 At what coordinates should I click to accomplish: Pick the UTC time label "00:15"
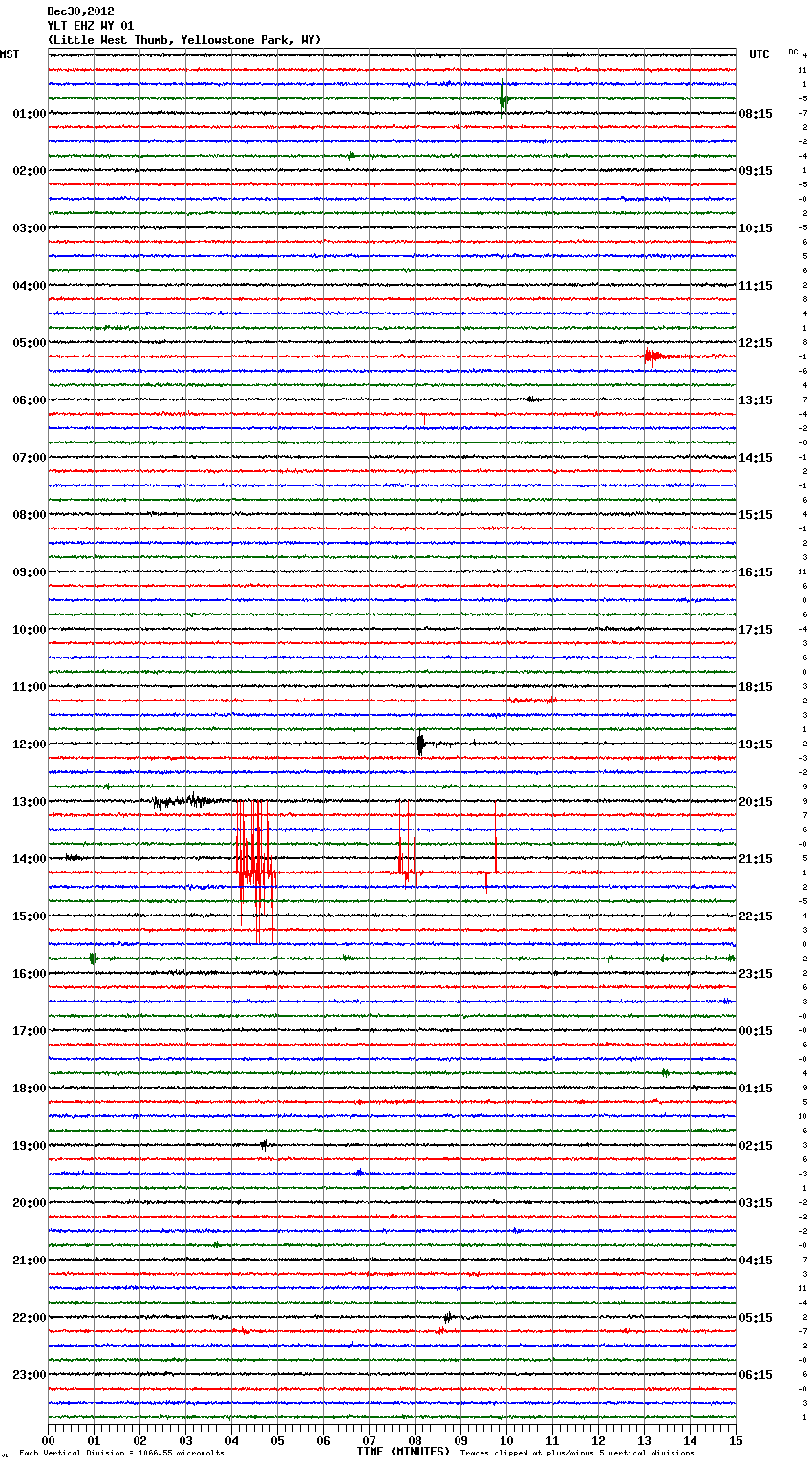coord(756,1031)
